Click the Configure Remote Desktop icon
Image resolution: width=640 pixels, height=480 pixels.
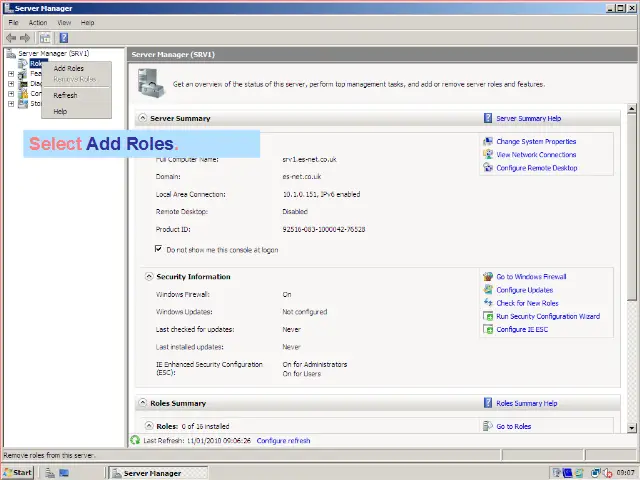pyautogui.click(x=488, y=168)
